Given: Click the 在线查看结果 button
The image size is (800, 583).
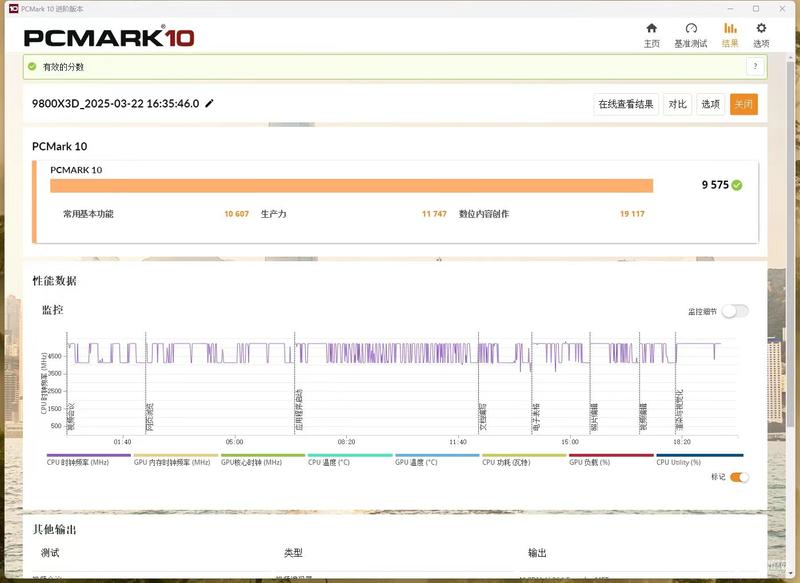Looking at the screenshot, I should pos(626,105).
